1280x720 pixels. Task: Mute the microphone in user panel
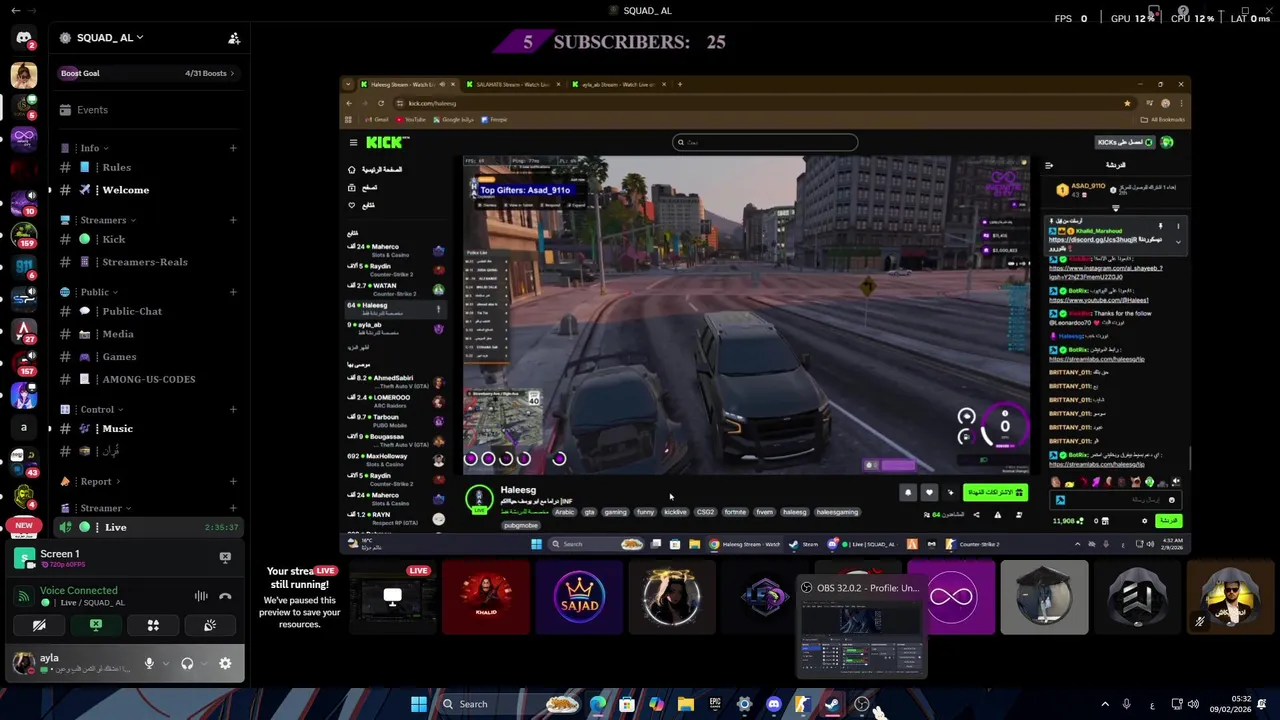click(x=149, y=663)
